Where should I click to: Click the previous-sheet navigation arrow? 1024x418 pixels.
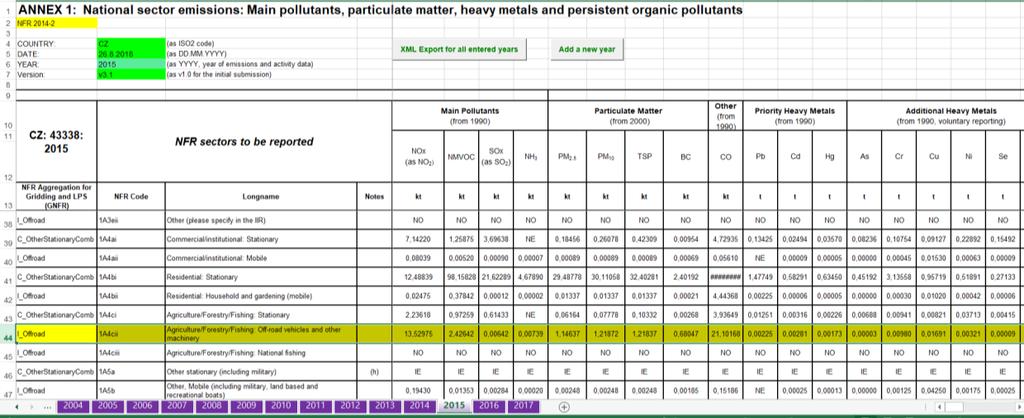15,406
